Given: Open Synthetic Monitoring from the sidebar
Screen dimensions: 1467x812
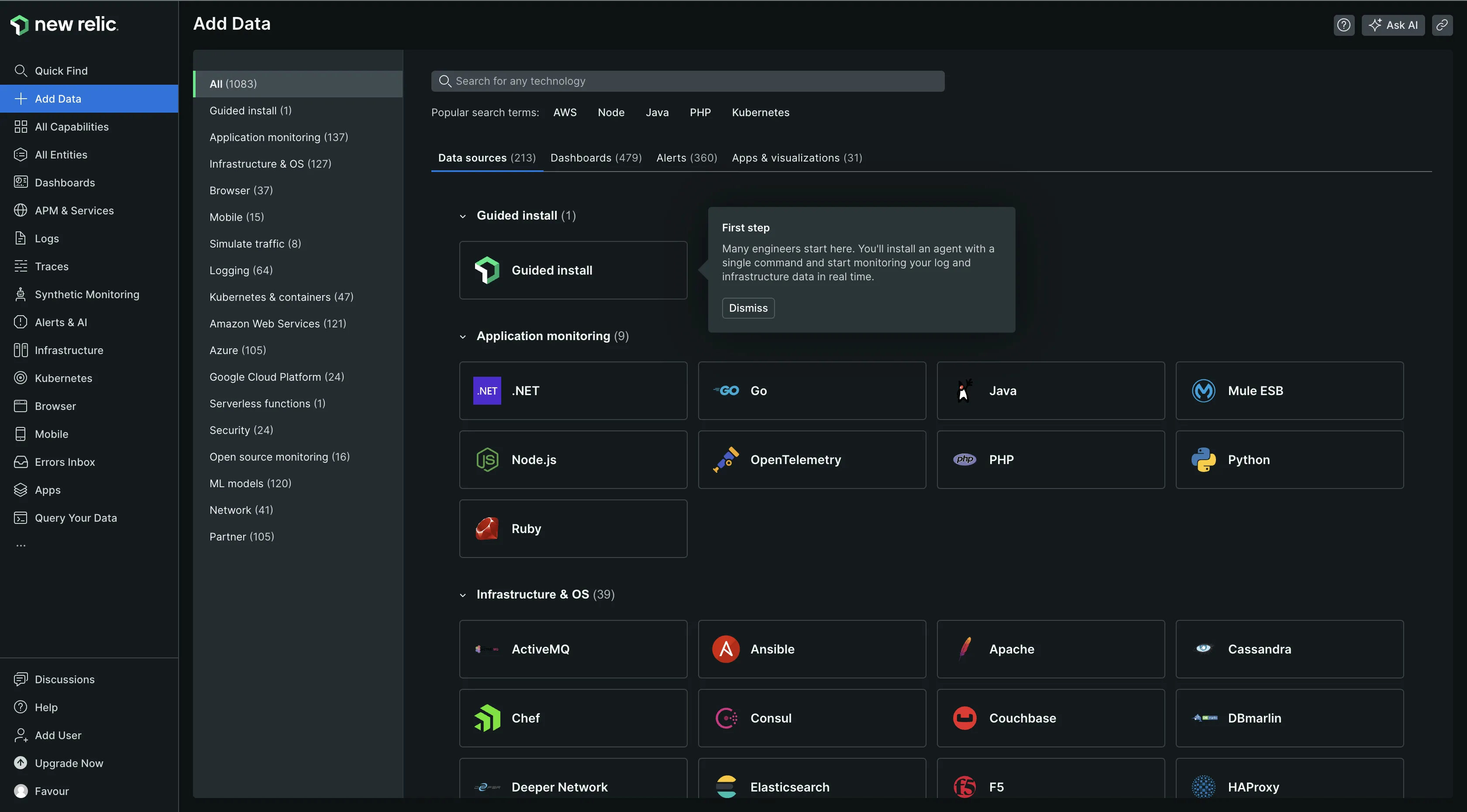Looking at the screenshot, I should tap(87, 294).
